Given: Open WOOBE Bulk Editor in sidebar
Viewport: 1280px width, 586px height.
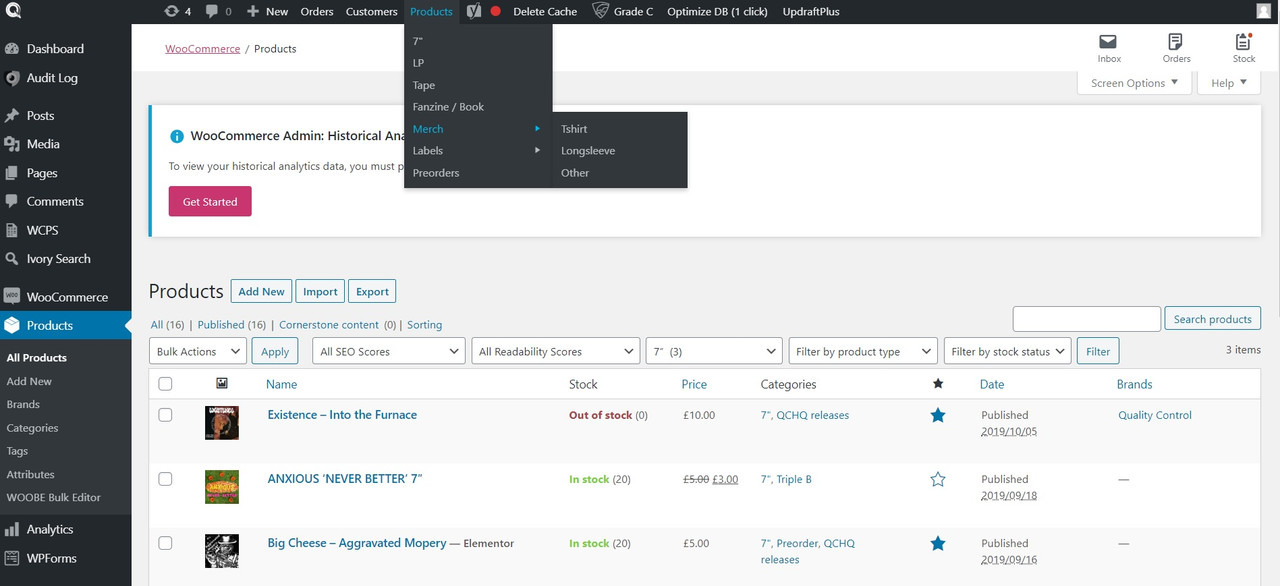Looking at the screenshot, I should pyautogui.click(x=54, y=497).
